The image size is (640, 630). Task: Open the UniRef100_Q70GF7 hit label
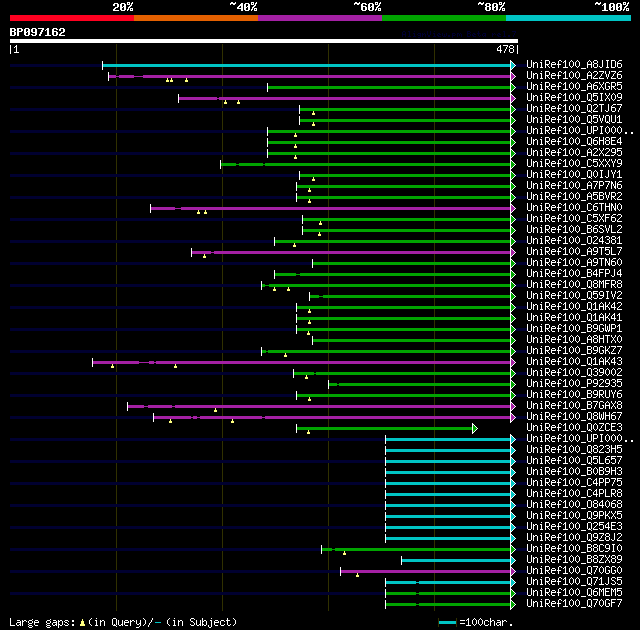click(x=574, y=603)
